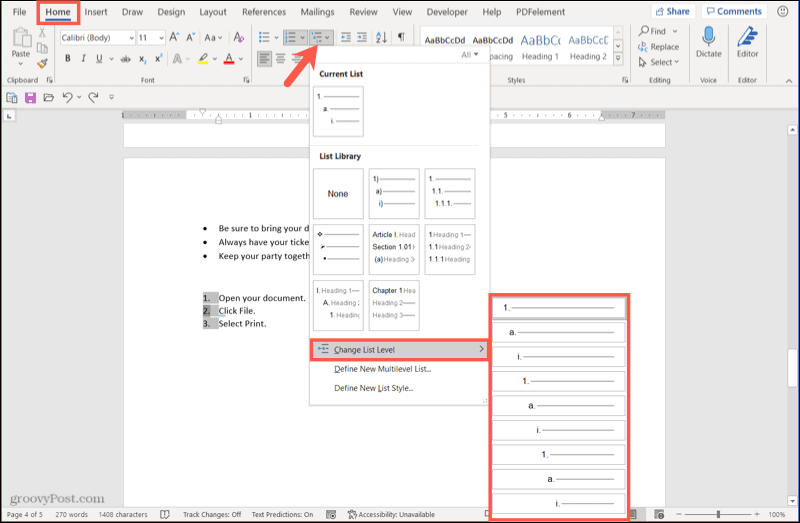
Task: Select None in the List Library
Action: (338, 194)
